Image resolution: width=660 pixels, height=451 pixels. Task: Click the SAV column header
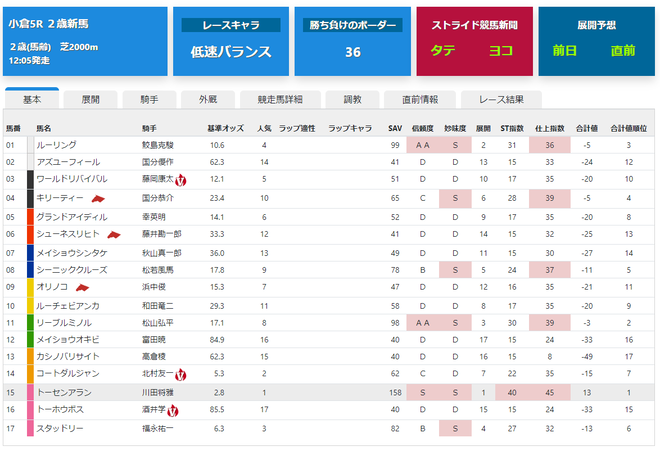395,128
